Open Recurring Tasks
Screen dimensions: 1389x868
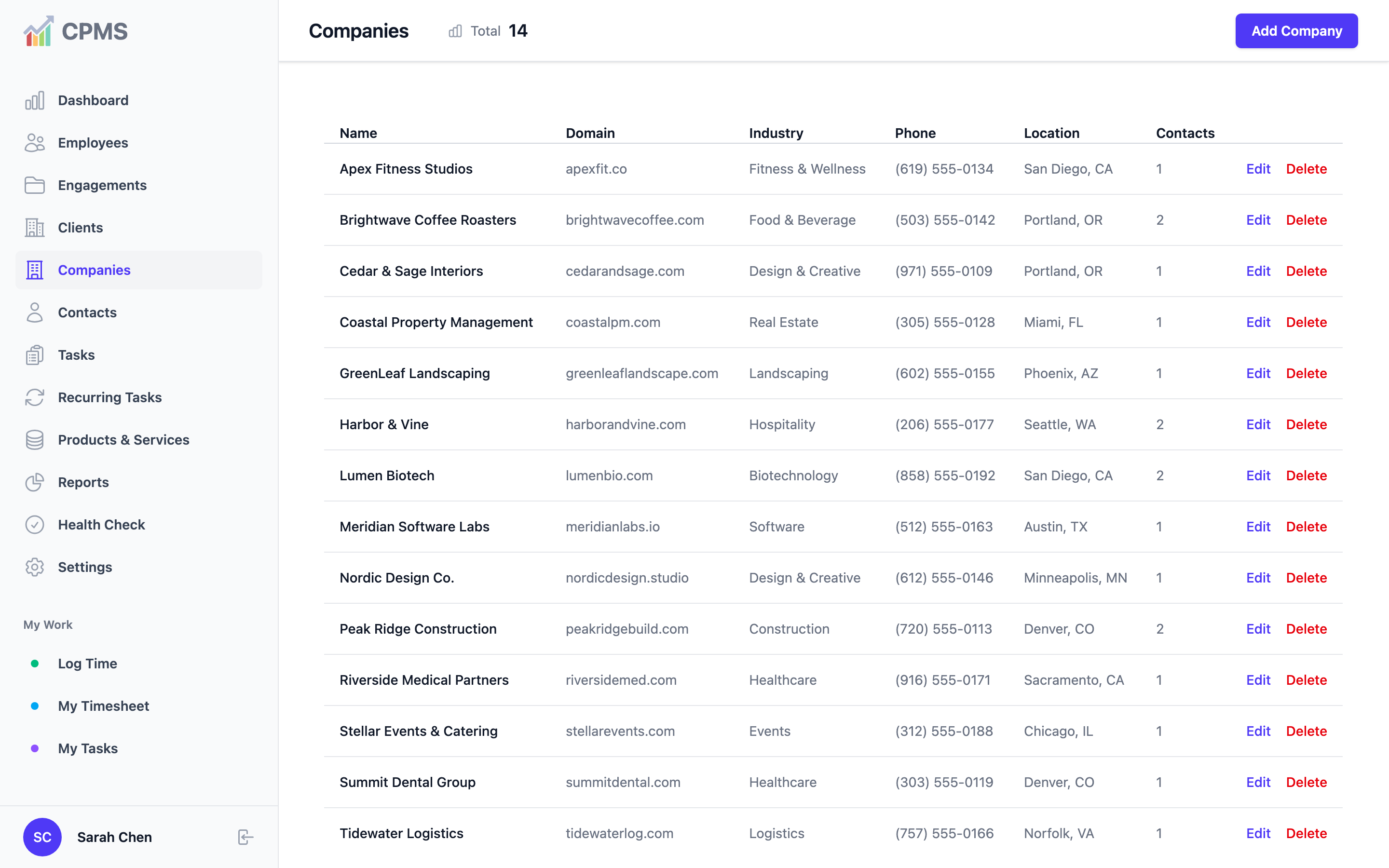pyautogui.click(x=139, y=397)
